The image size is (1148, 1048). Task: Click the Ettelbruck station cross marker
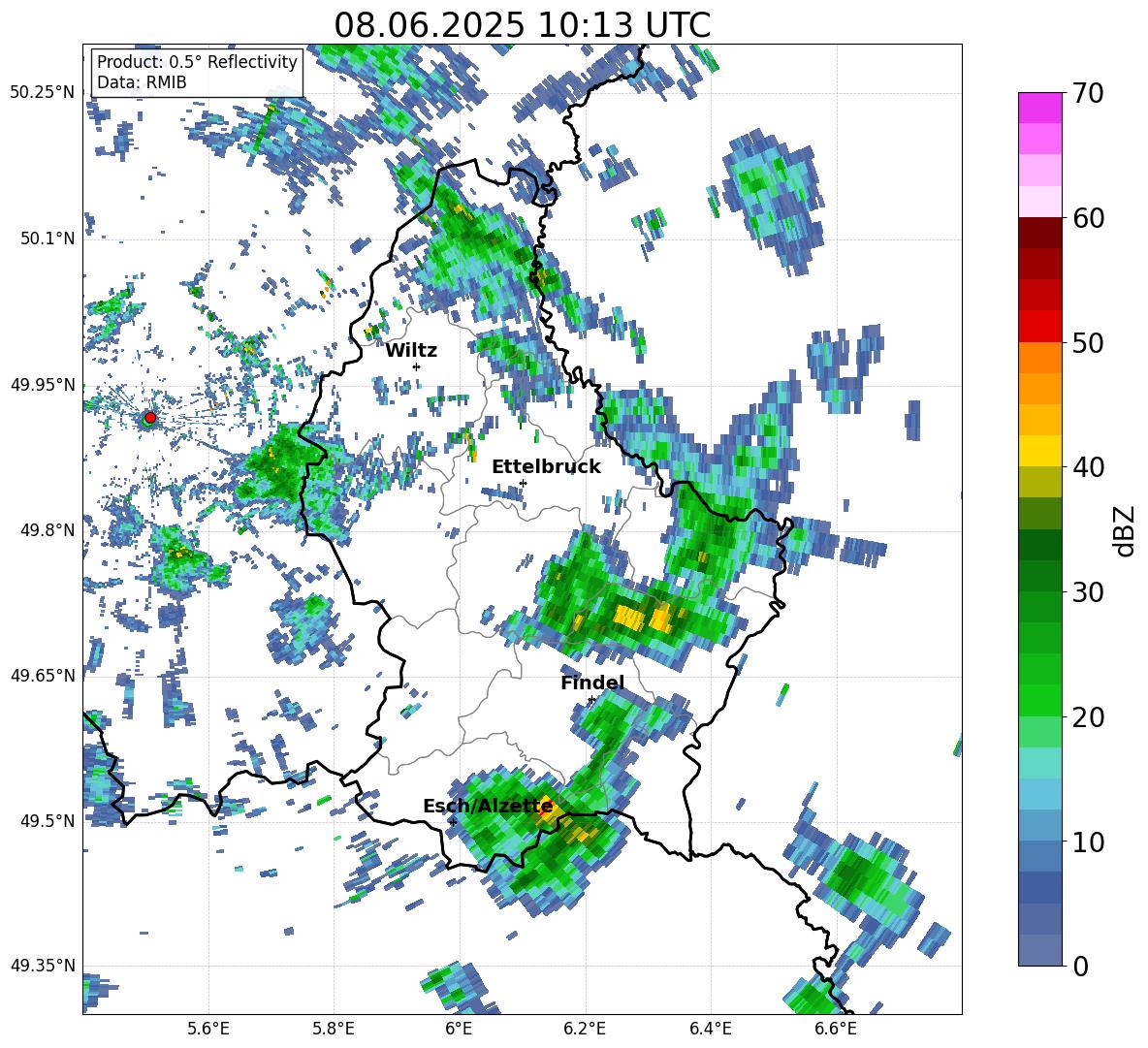(523, 483)
